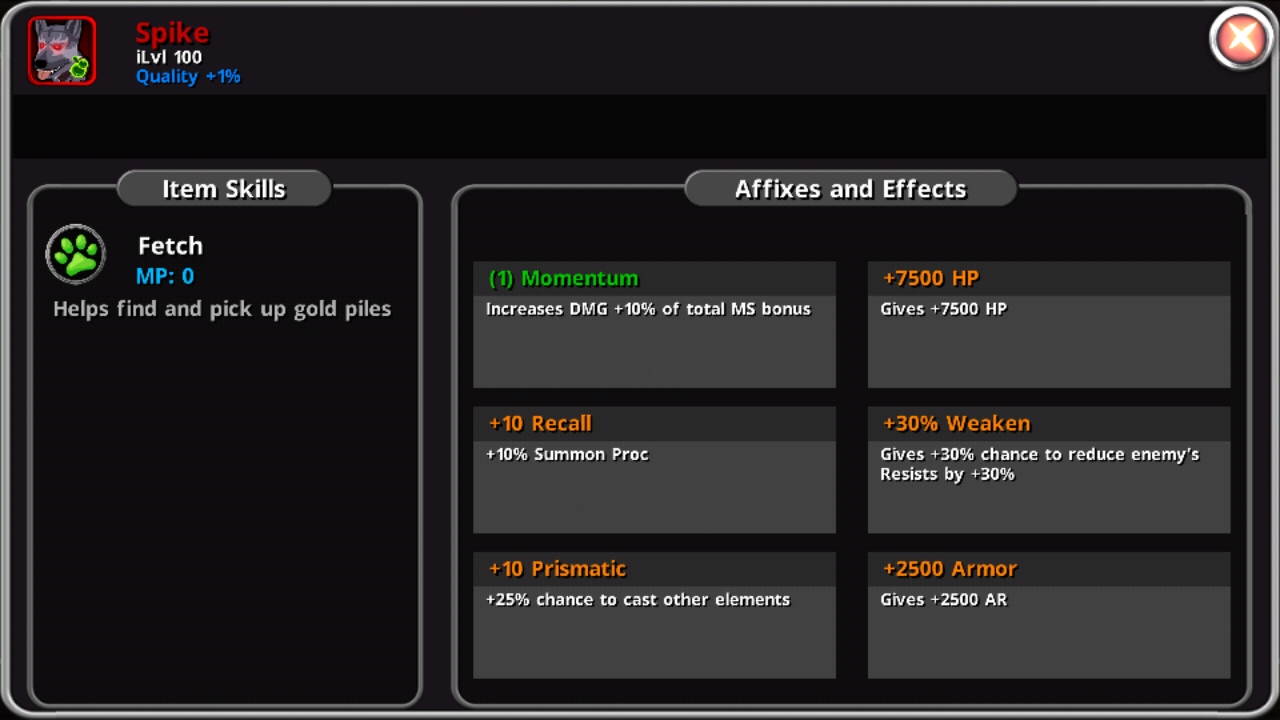
Task: Select the Item Skills header
Action: point(224,189)
